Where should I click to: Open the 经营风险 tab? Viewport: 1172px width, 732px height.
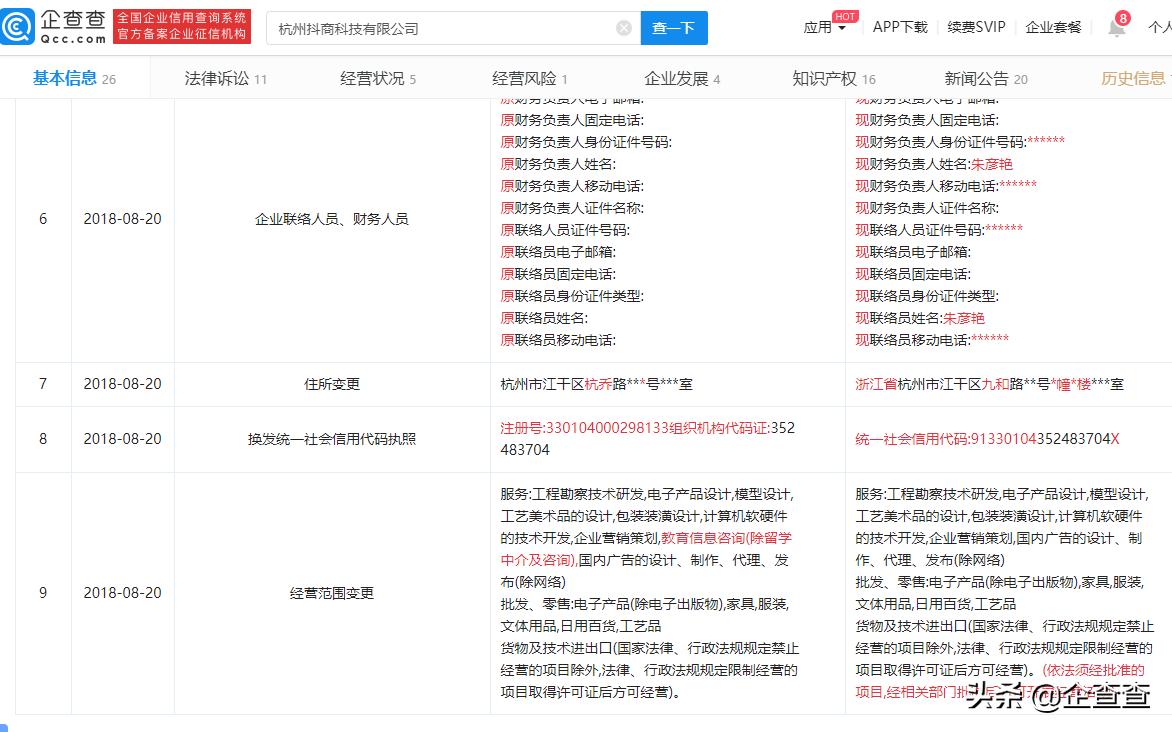pos(523,77)
